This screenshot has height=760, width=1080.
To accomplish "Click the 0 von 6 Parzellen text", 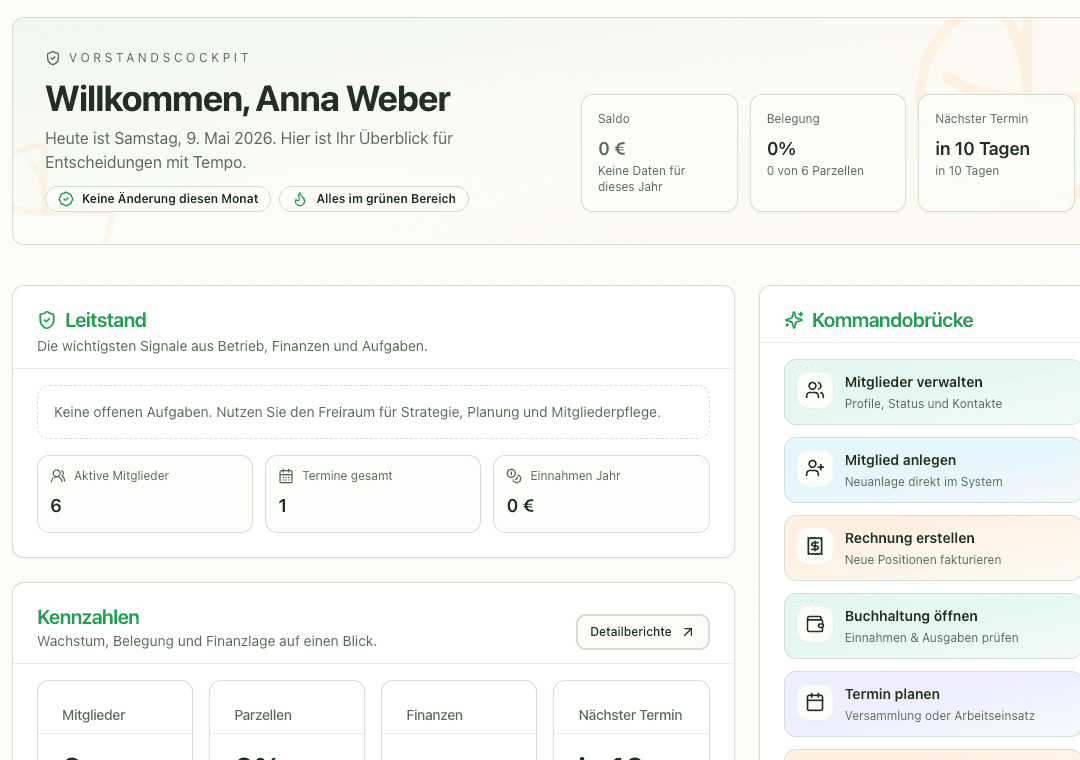I will [815, 171].
